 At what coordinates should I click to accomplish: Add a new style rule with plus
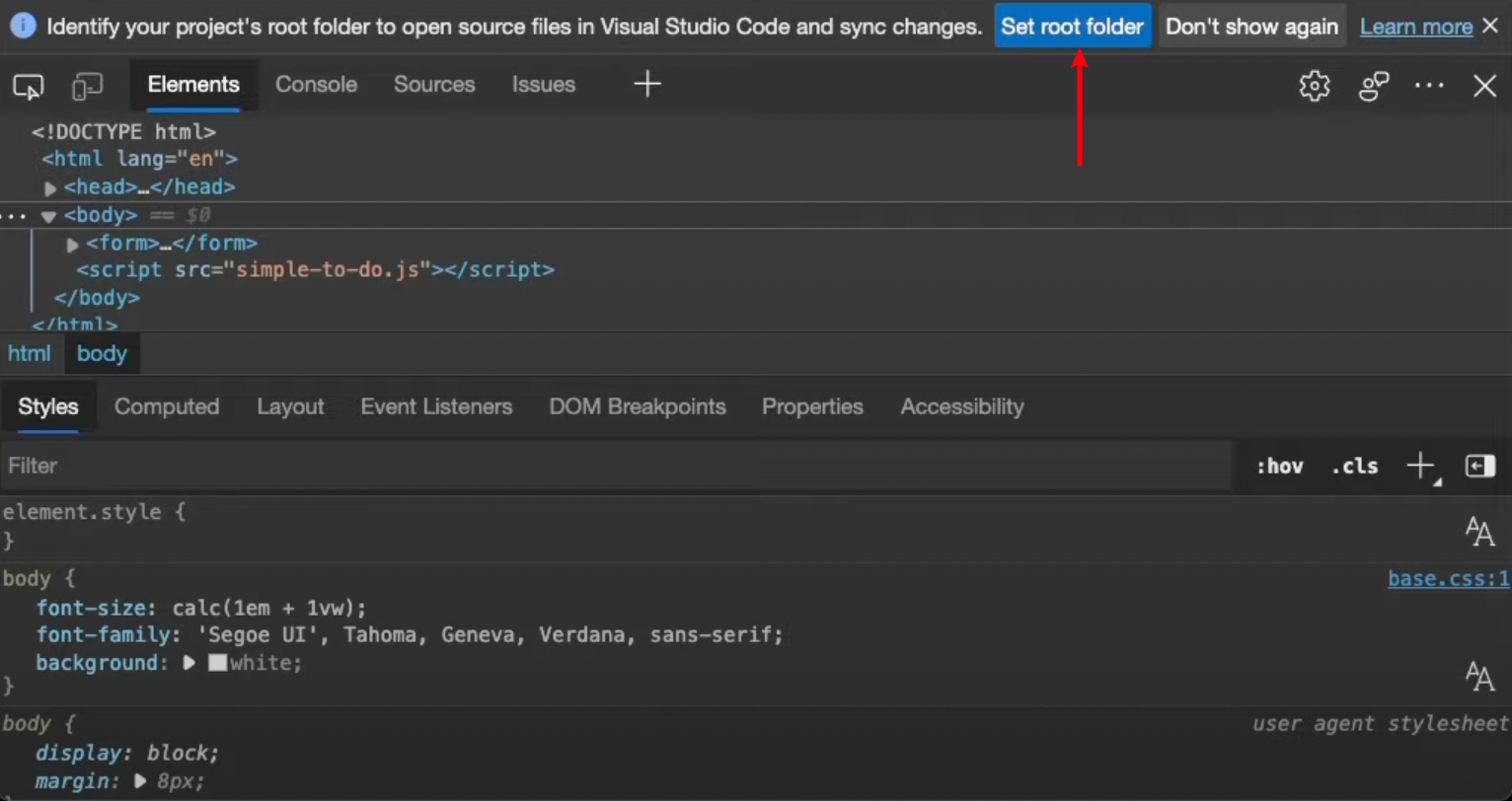(1421, 467)
